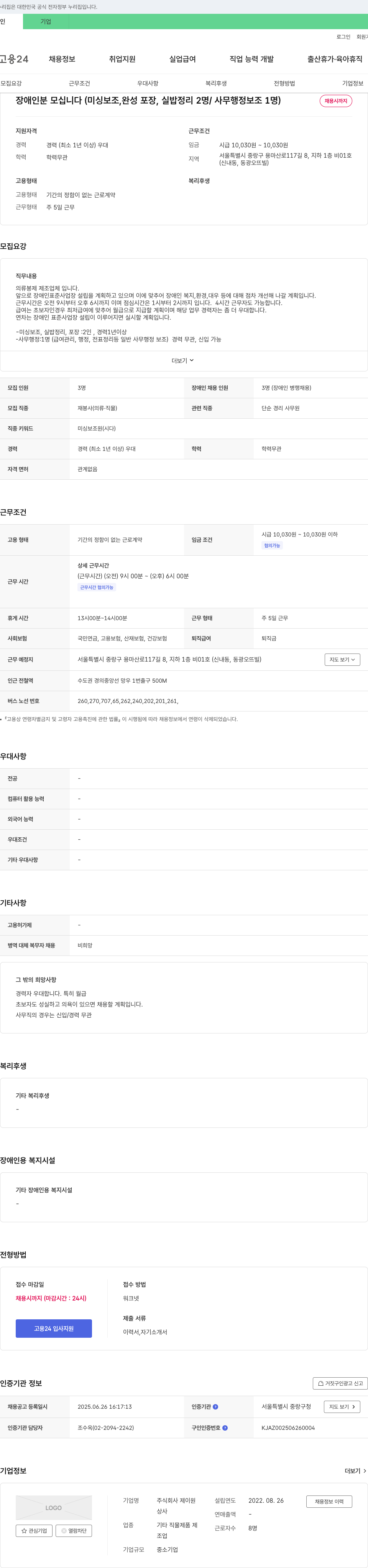This screenshot has height=1568, width=368.
Task: Click info icon next to 구인인증번호
Action: pyautogui.click(x=225, y=1428)
